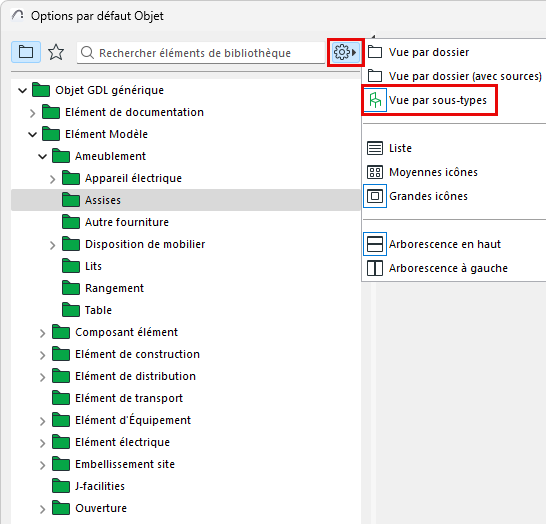
Task: Expand the Elément de documentation folder
Action: click(32, 113)
